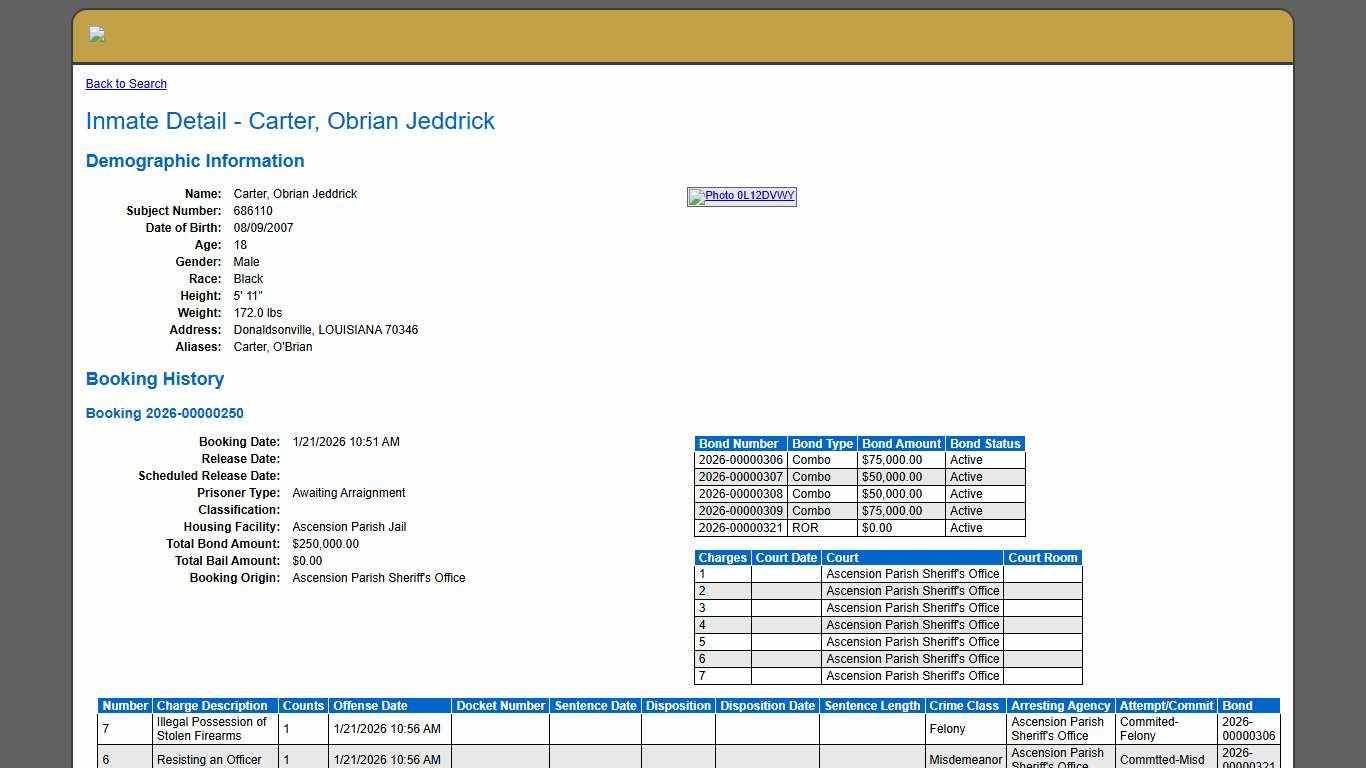Click the Court Room column header
This screenshot has width=1366, height=768.
[x=1042, y=558]
